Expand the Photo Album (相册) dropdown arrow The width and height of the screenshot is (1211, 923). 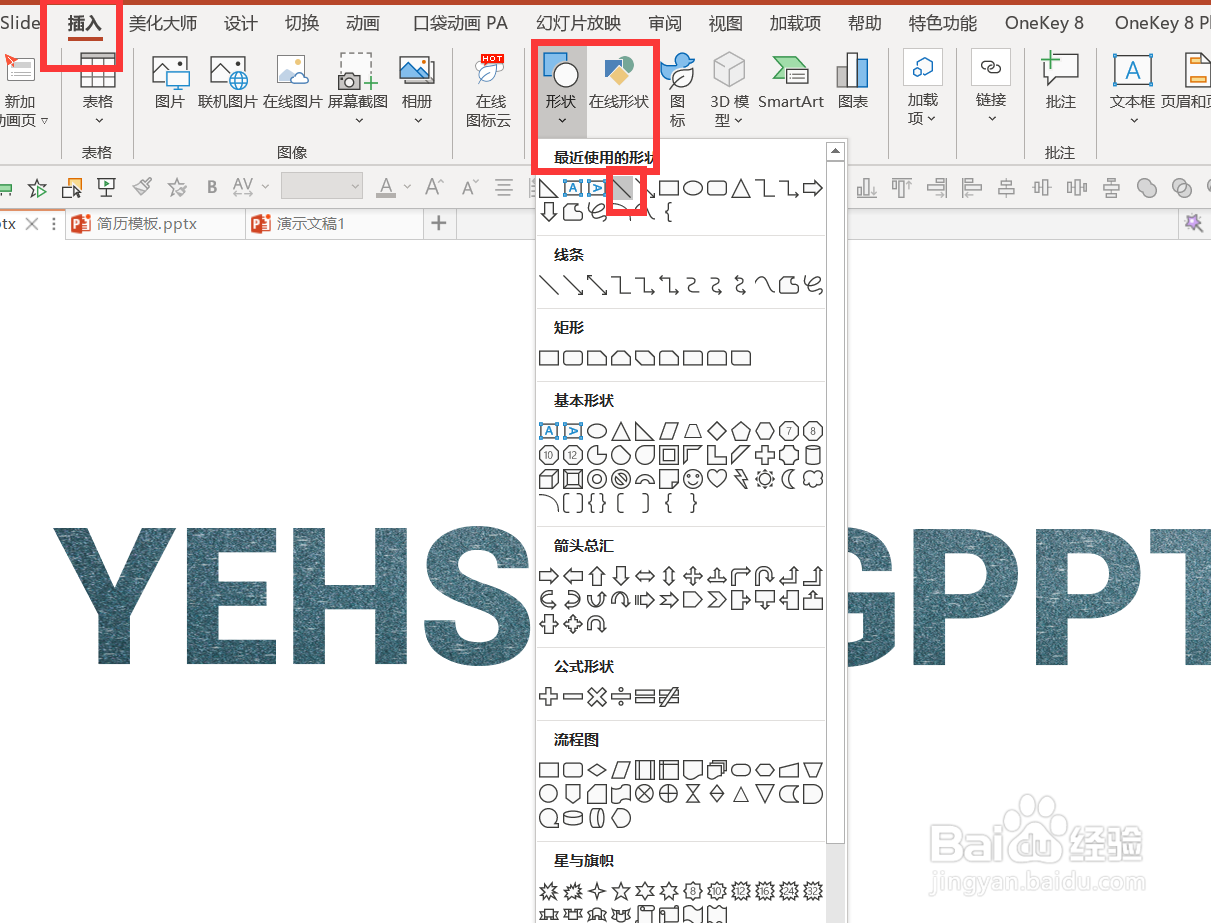click(417, 121)
